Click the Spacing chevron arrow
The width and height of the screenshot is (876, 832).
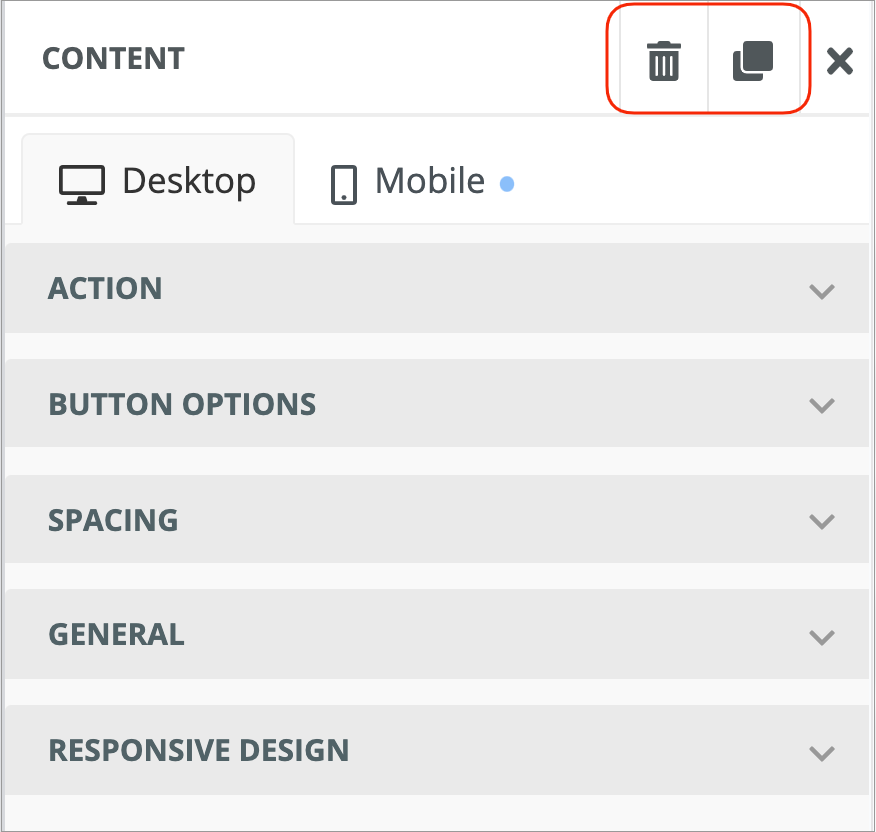click(822, 521)
